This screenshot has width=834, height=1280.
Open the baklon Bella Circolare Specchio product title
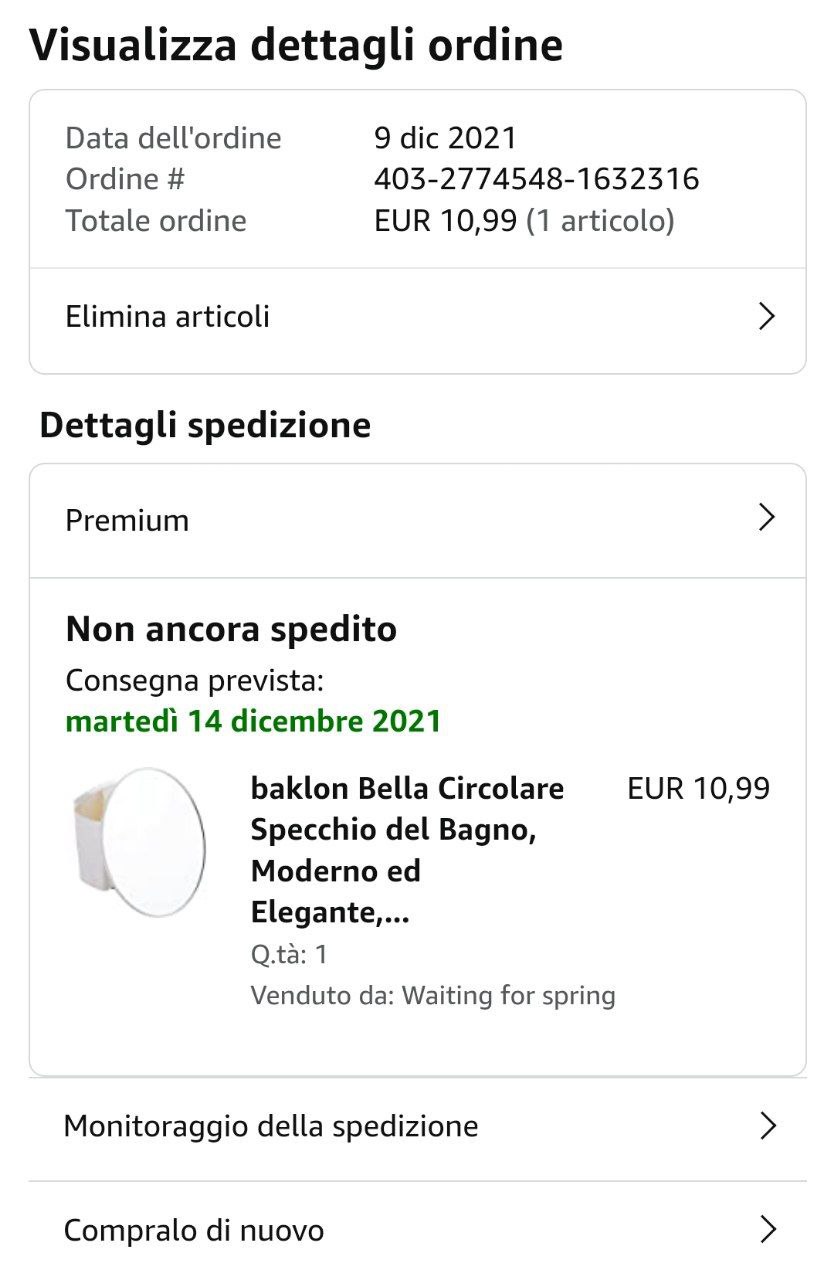click(x=407, y=850)
